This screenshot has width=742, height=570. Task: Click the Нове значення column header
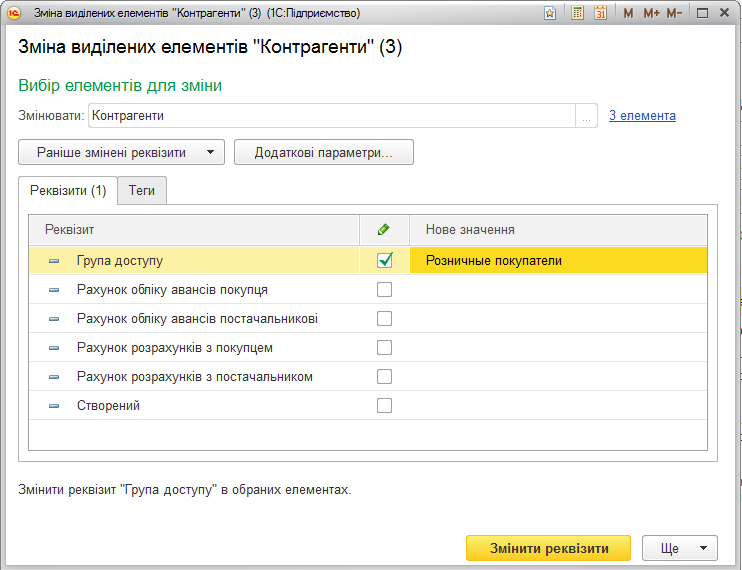[x=558, y=229]
